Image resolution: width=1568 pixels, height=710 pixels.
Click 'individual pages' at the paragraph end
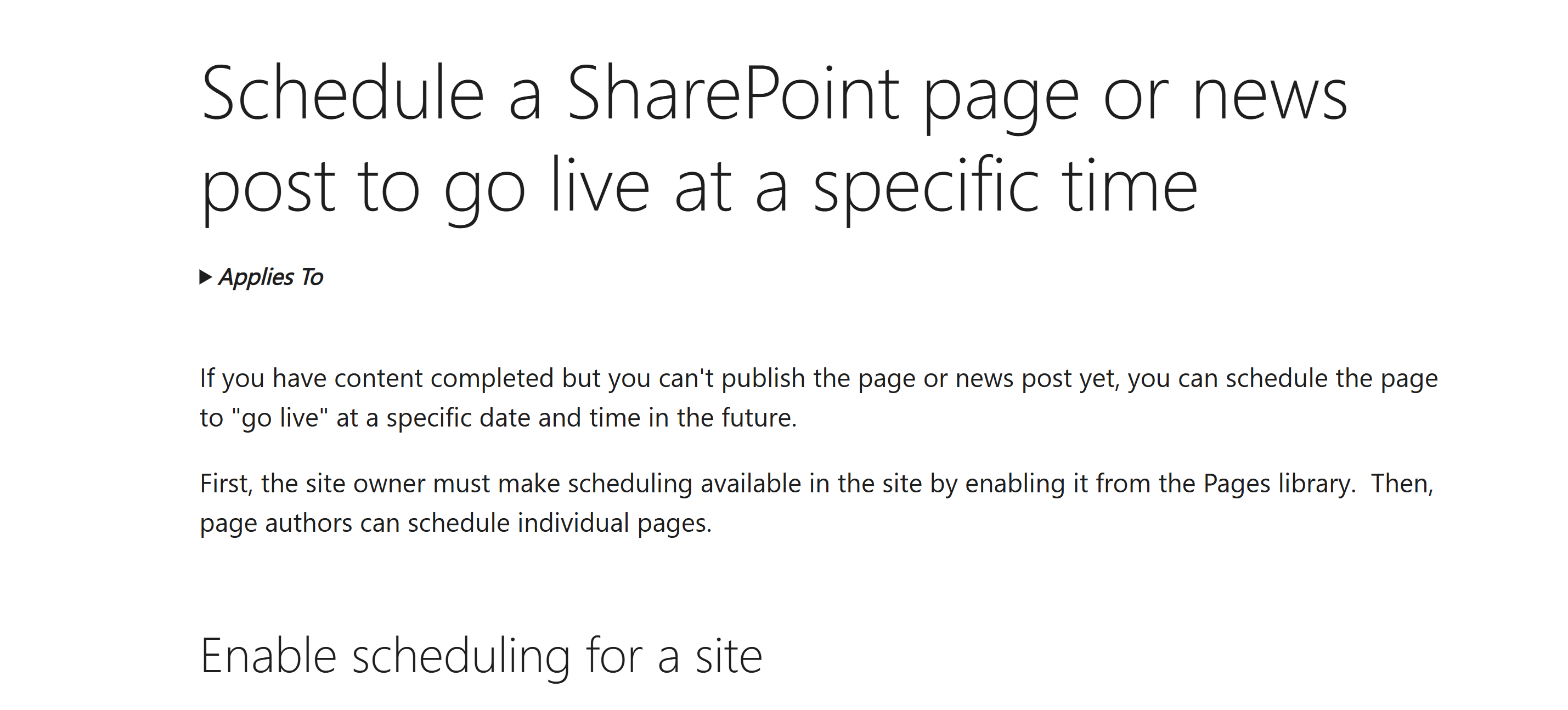[614, 524]
